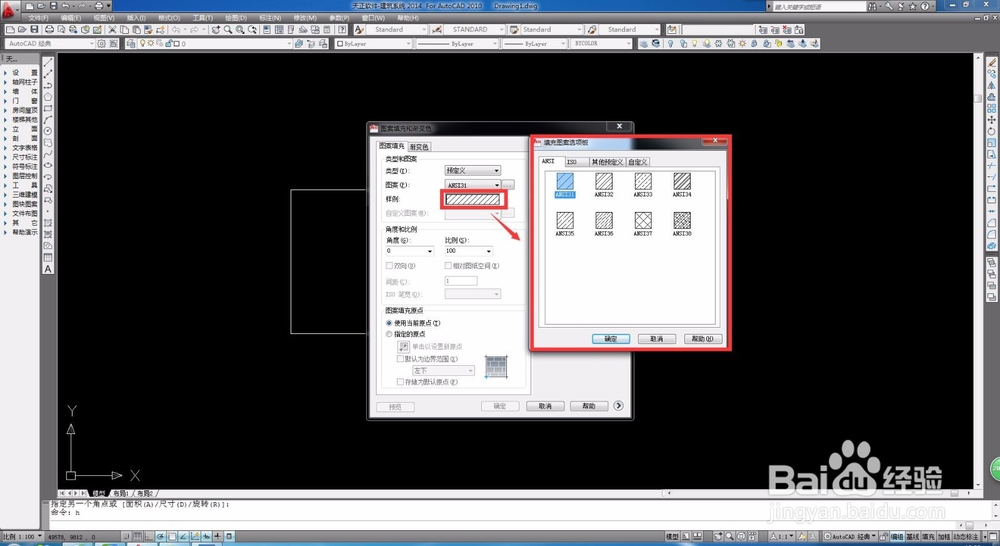Screen dimensions: 1000x546
Task: Click Pick new origin icon button
Action: click(x=403, y=346)
